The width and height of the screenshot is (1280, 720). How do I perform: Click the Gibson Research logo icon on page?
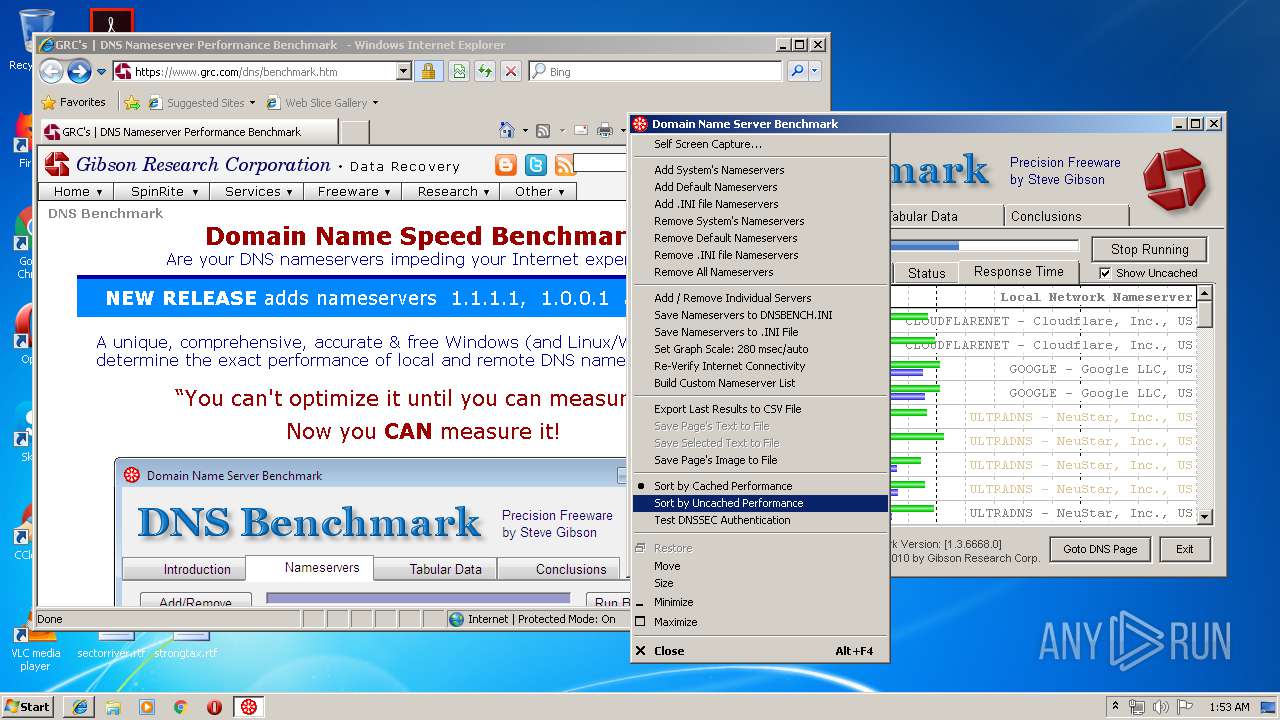[57, 165]
